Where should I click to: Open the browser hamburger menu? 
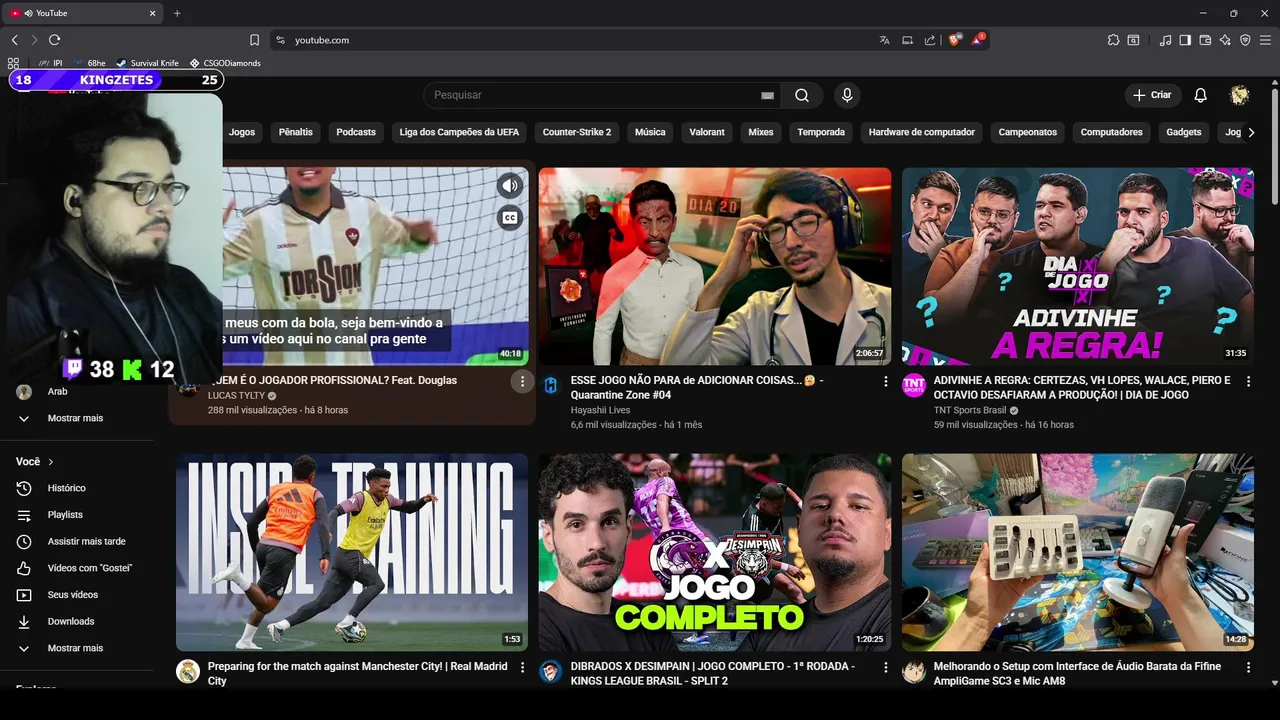[1265, 40]
